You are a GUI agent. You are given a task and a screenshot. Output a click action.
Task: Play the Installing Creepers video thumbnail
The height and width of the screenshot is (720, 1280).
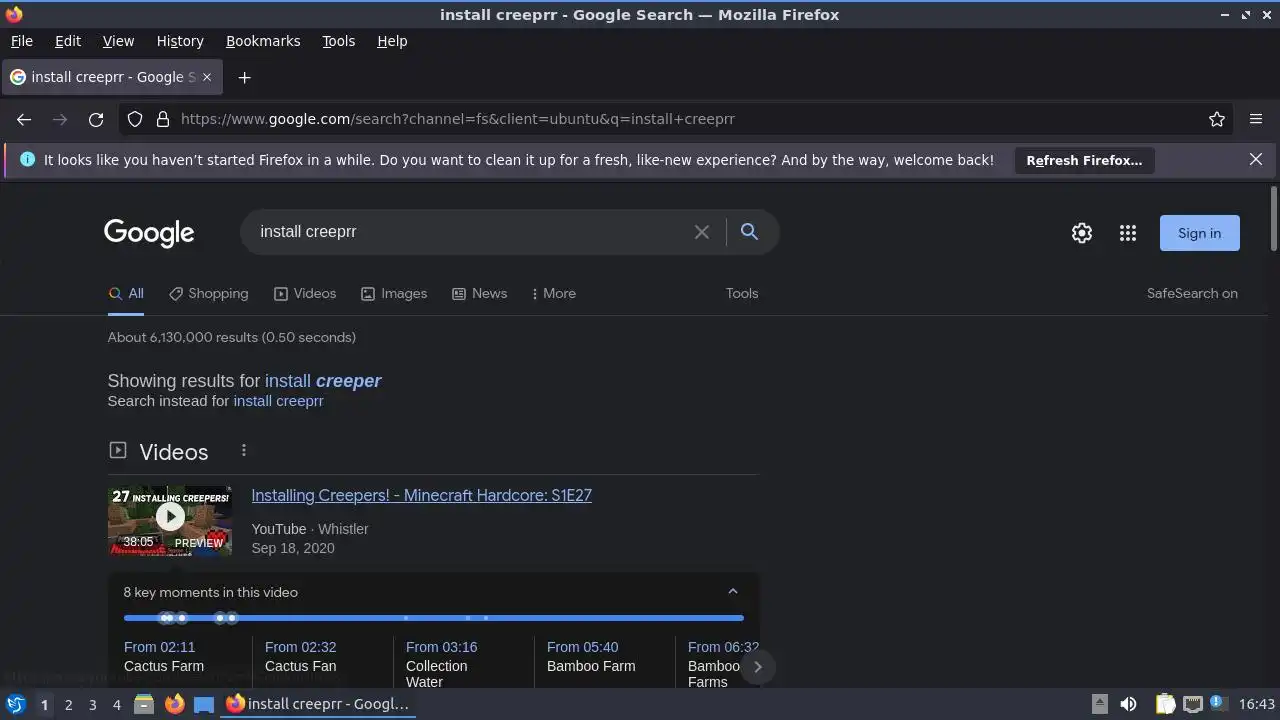pyautogui.click(x=170, y=521)
